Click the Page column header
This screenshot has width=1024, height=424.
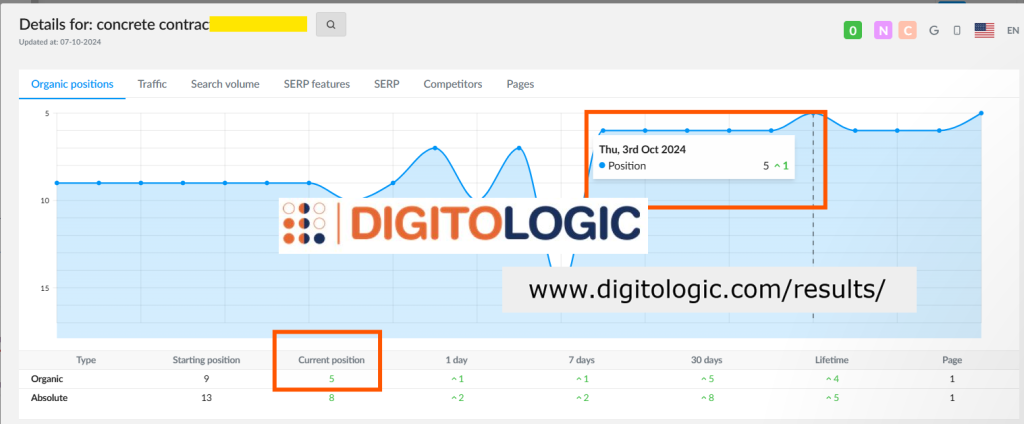954,360
